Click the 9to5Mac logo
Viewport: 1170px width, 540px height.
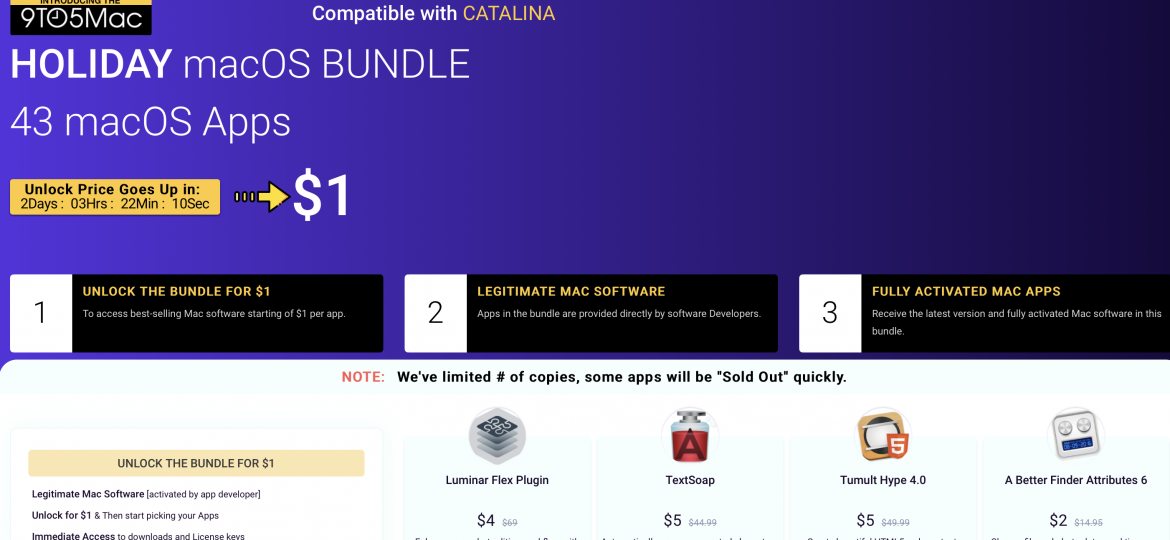pos(80,17)
